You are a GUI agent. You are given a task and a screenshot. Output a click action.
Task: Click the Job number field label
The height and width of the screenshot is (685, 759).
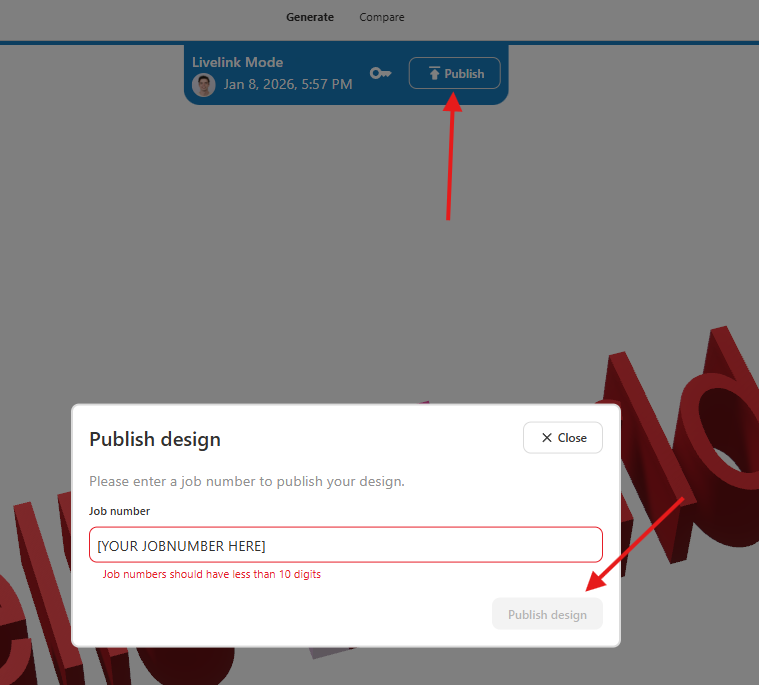pyautogui.click(x=119, y=511)
